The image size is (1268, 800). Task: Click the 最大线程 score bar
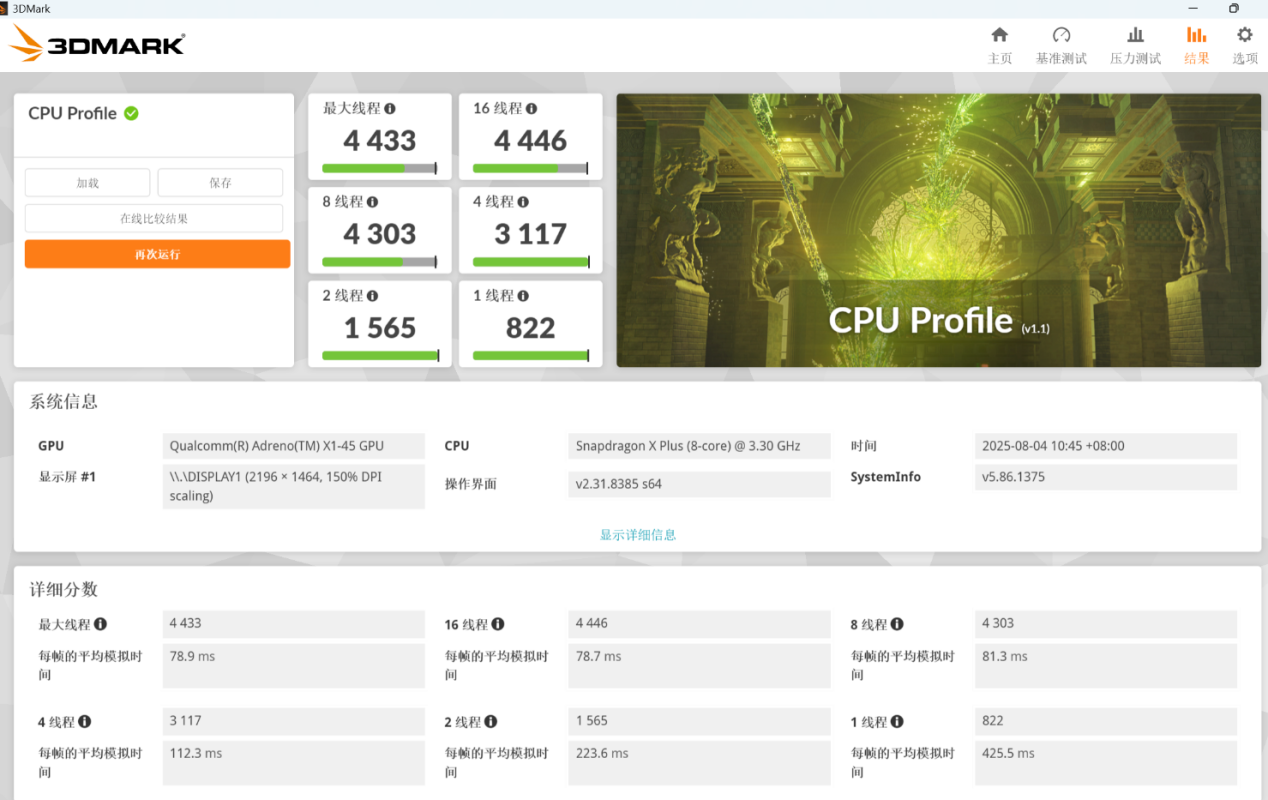pyautogui.click(x=380, y=168)
